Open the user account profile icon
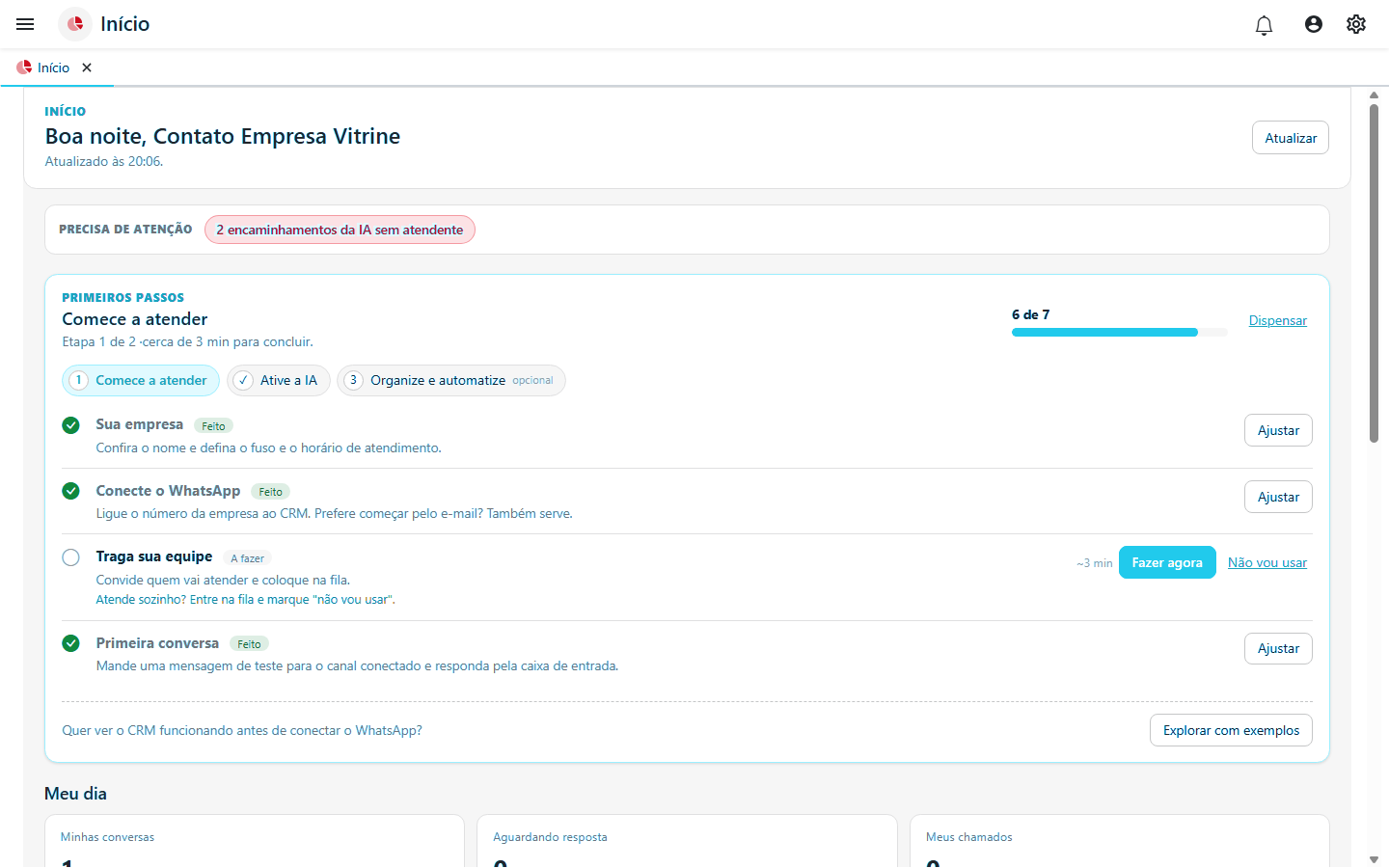 [x=1314, y=24]
